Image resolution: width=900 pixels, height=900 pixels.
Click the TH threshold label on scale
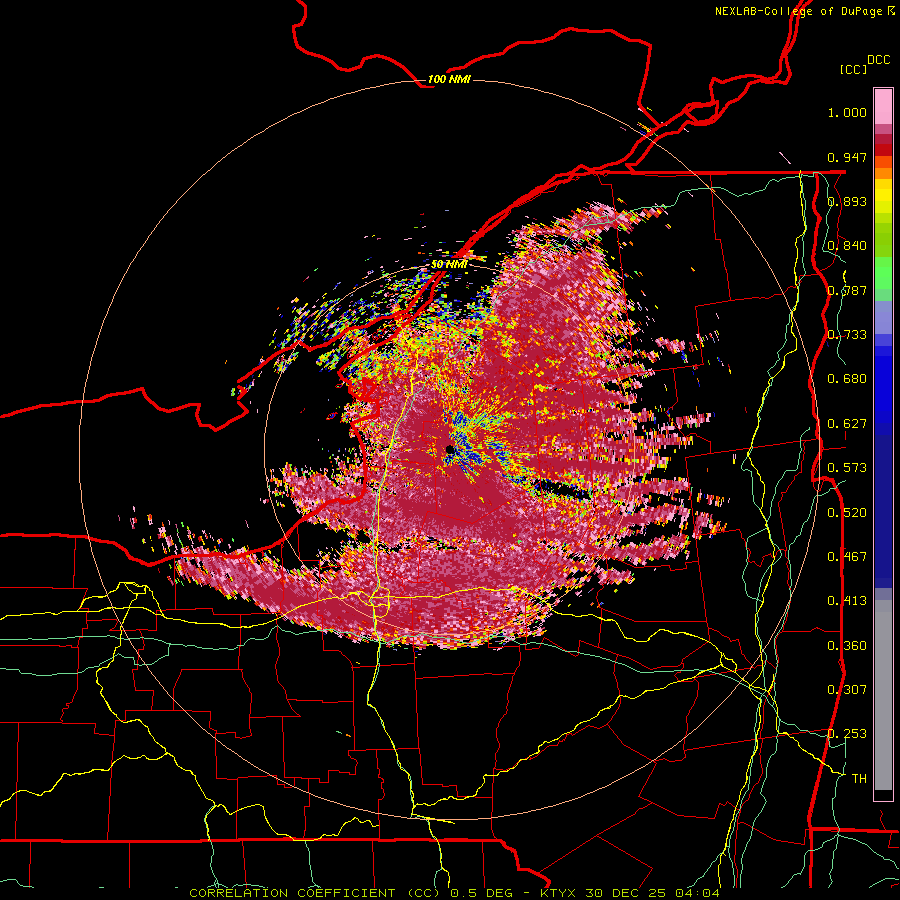tap(859, 779)
